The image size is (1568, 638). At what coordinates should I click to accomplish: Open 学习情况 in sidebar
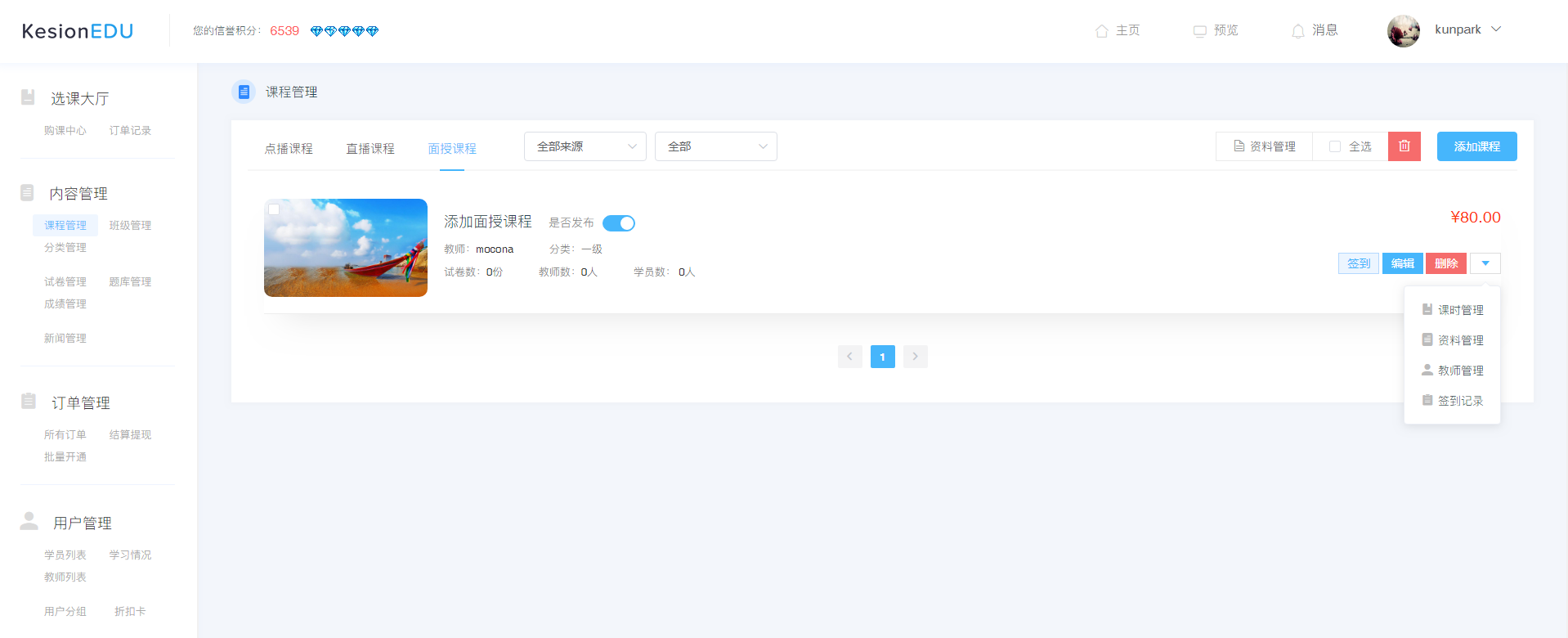(130, 555)
